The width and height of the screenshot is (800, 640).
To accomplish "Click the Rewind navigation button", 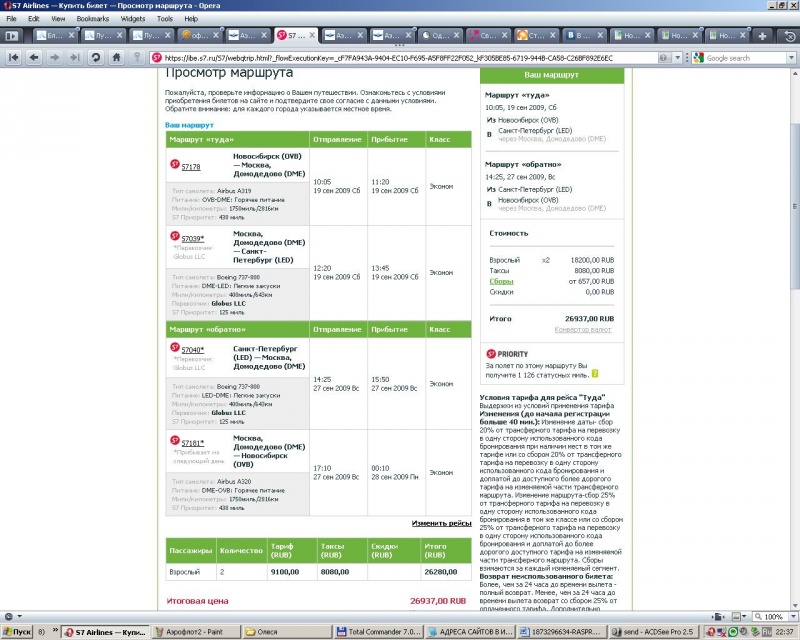I will tap(14, 58).
